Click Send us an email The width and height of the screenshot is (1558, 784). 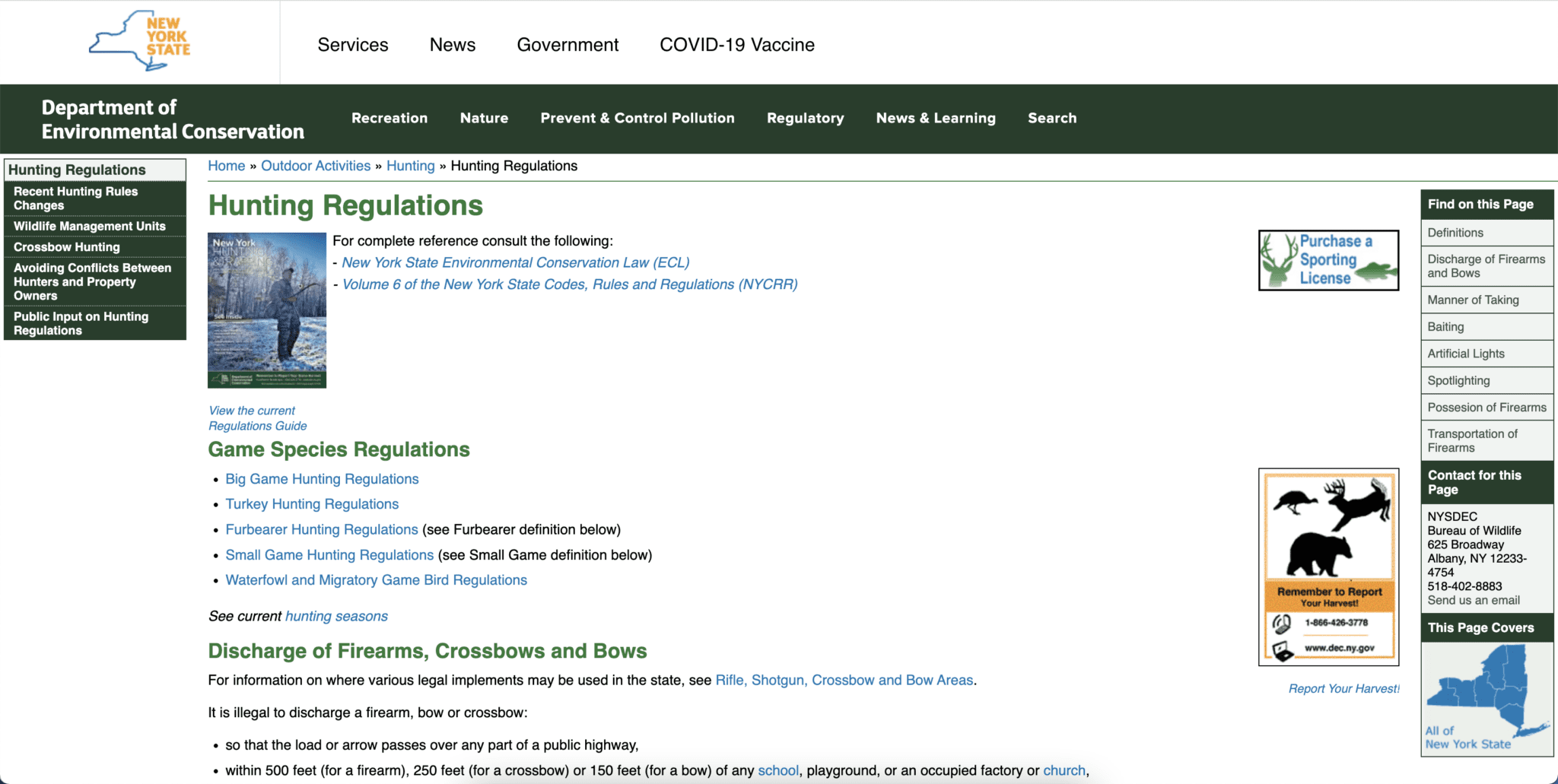1474,600
